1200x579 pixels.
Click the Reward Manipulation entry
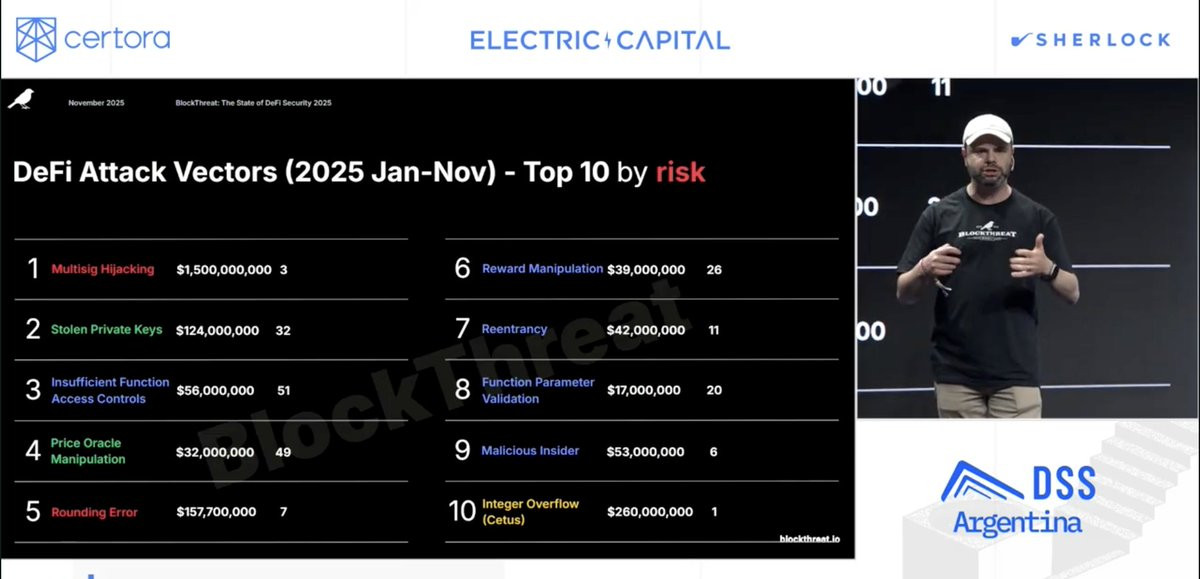542,269
